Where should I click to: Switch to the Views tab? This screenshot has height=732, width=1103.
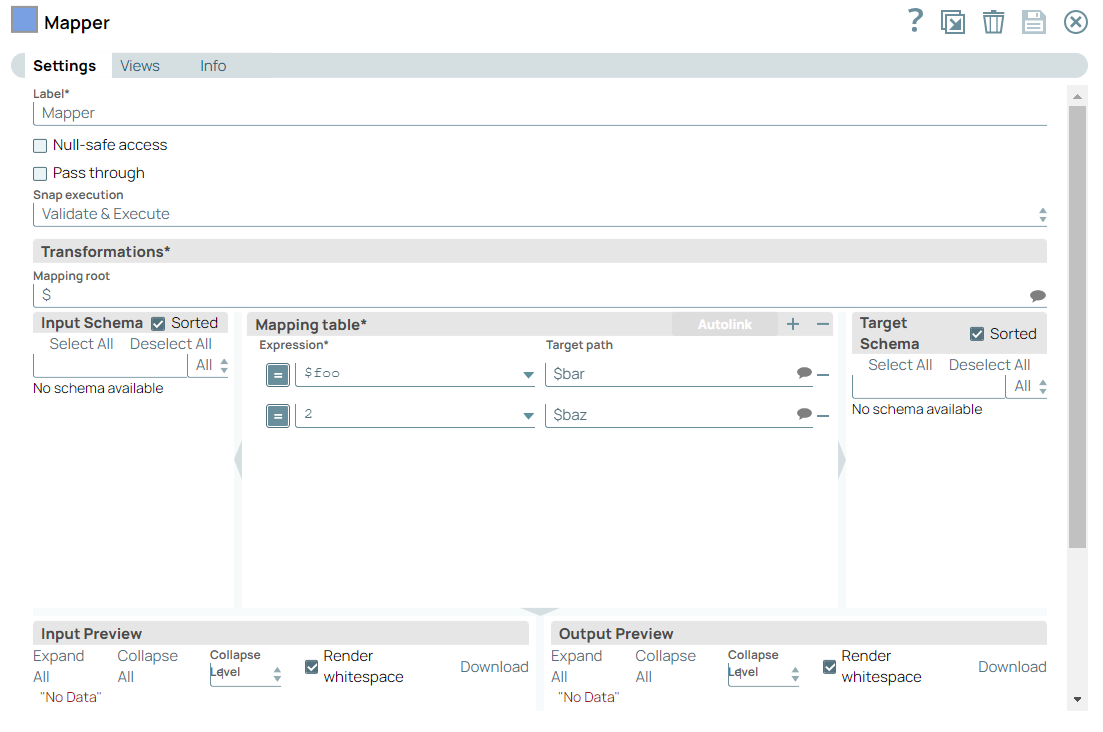coord(140,66)
